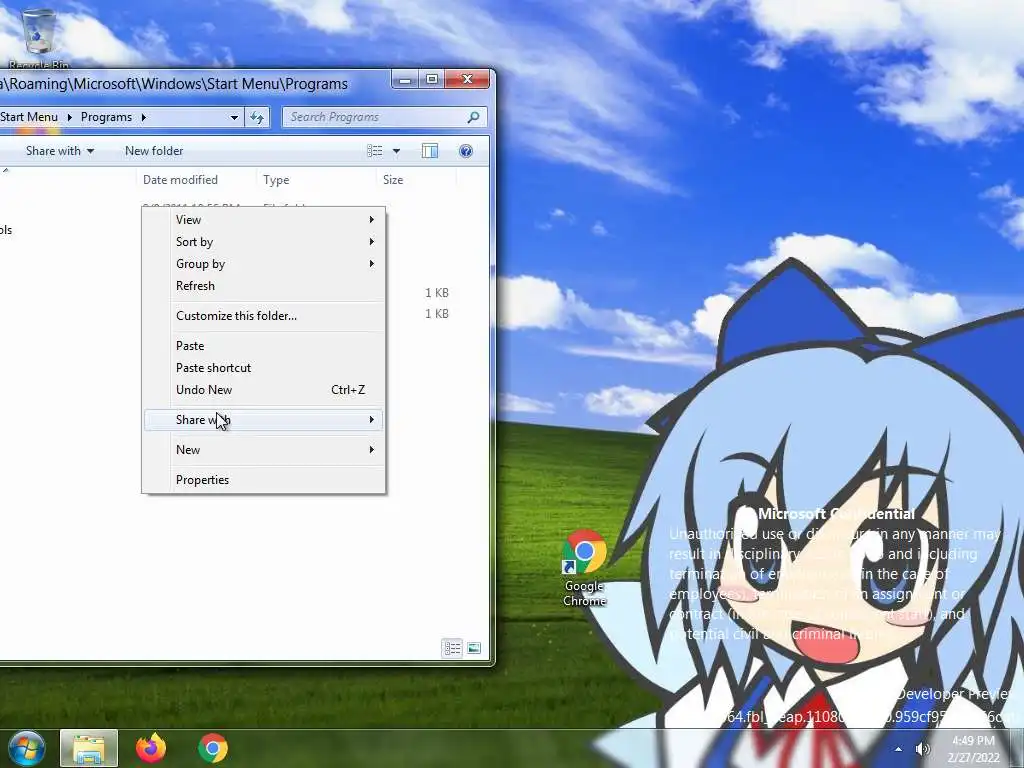Screen dimensions: 1024x768
Task: Click the refresh button beside address bar
Action: (x=257, y=117)
